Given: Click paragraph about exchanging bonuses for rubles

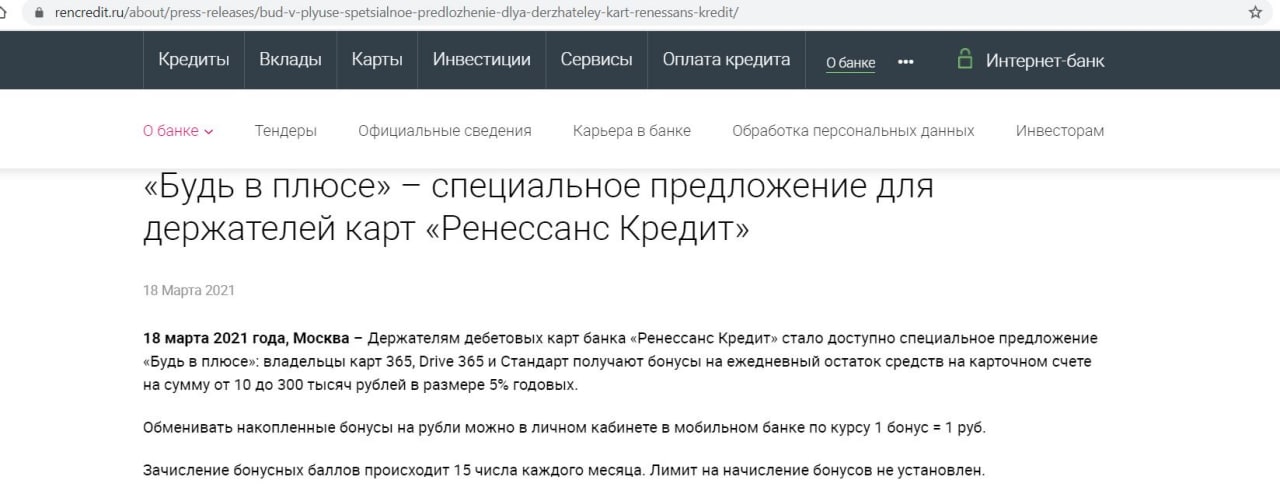Looking at the screenshot, I should tap(565, 428).
